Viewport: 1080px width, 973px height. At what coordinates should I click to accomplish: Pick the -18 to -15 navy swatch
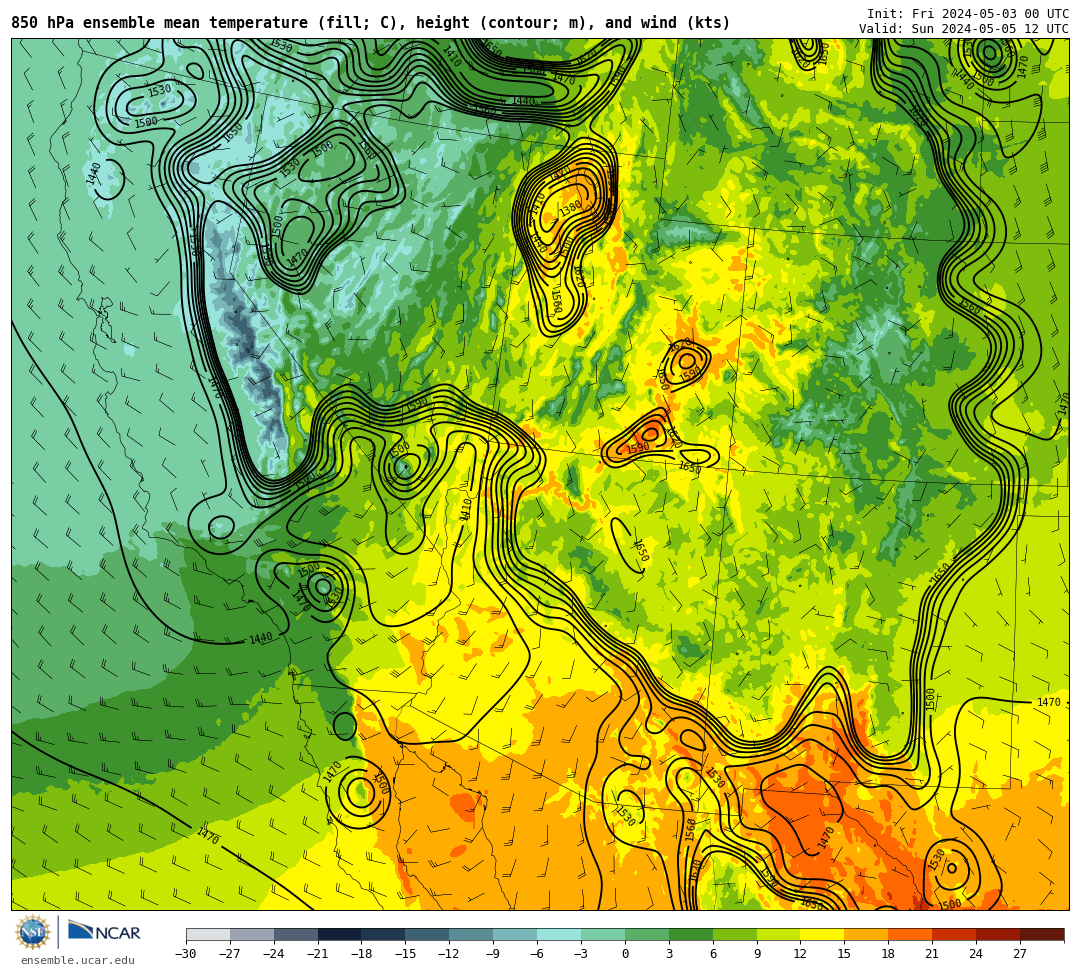tap(384, 934)
